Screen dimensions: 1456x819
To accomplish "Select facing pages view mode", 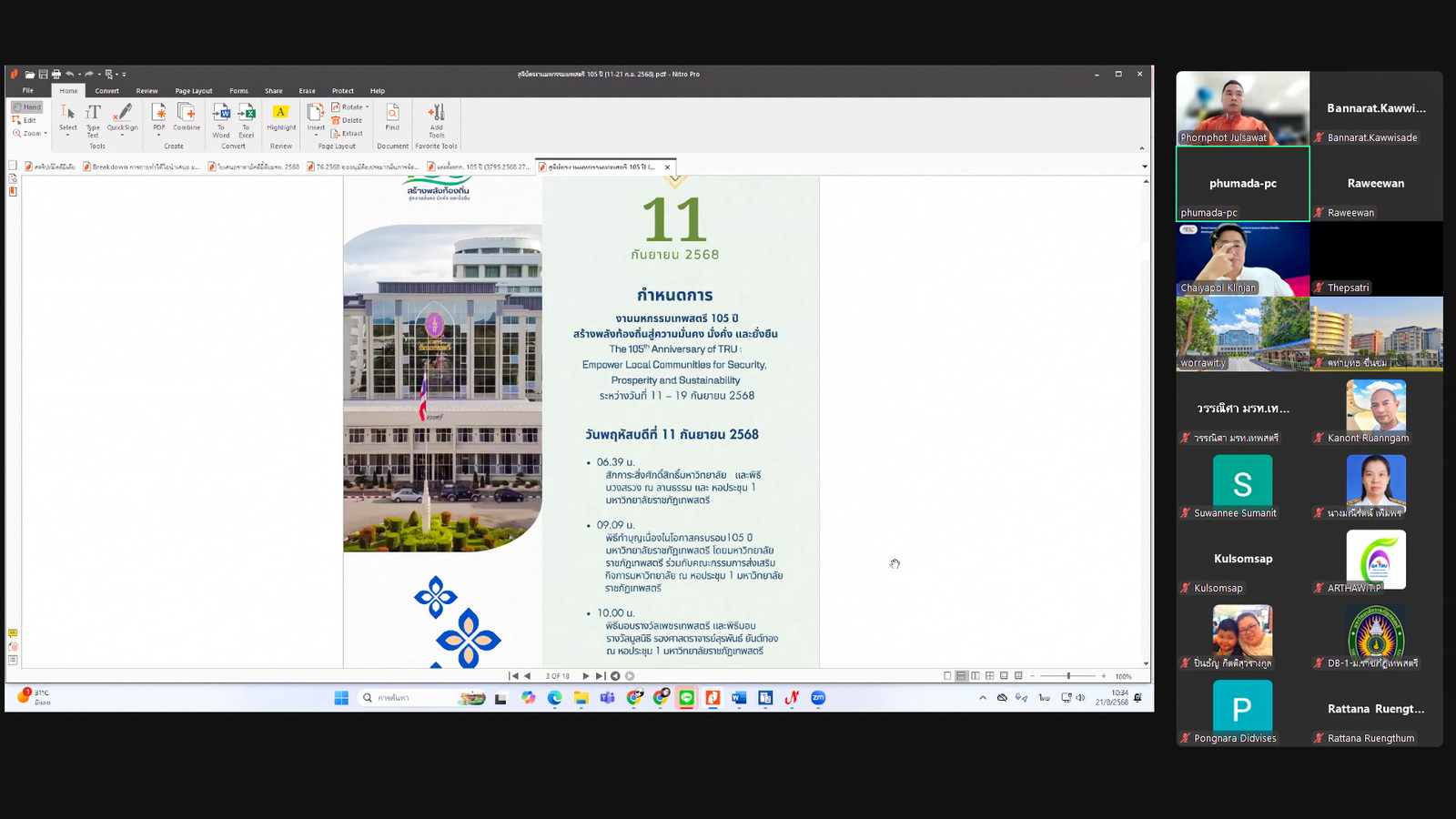I will [x=976, y=676].
